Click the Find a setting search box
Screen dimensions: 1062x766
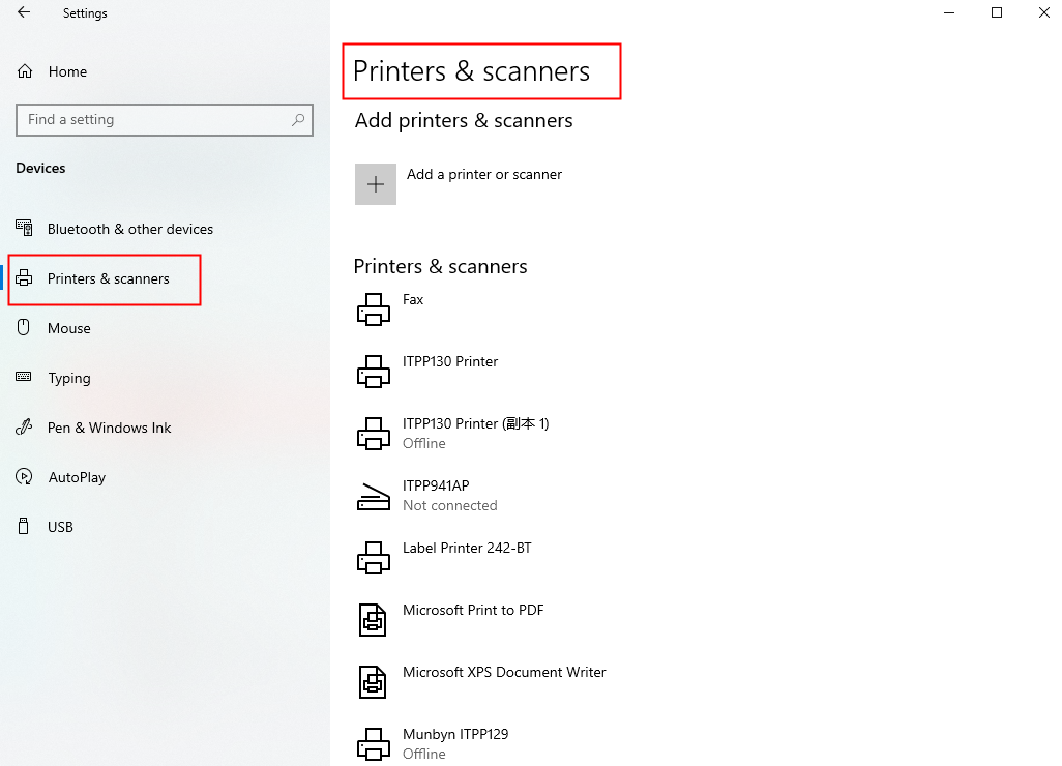tap(165, 120)
